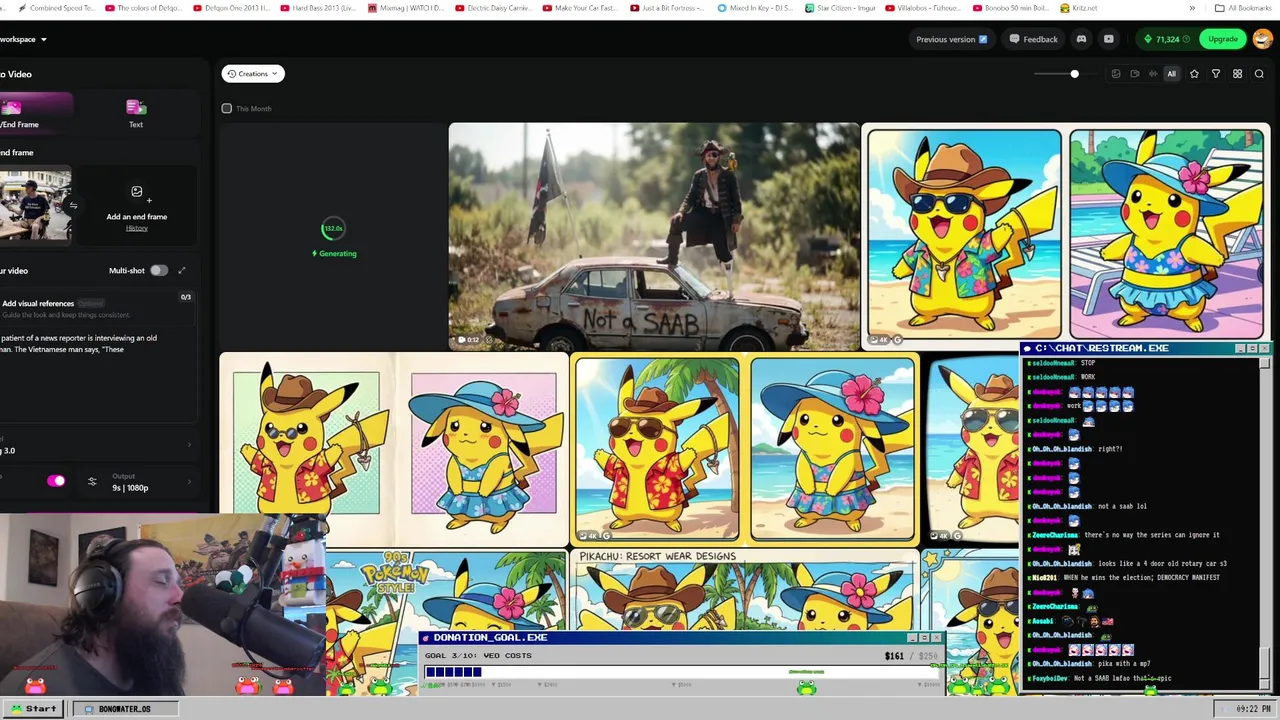Viewport: 1280px width, 720px height.
Task: Open highlighted cowboy Pikachu with palm tree
Action: [x=657, y=449]
